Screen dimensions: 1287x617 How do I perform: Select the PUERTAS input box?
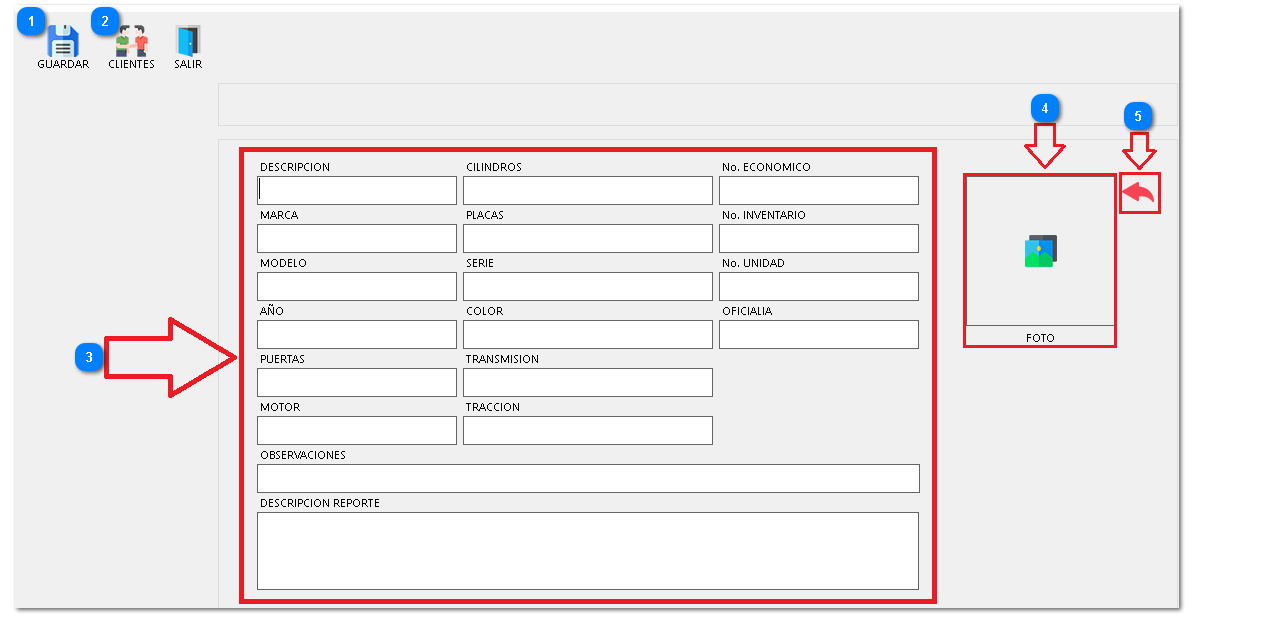(357, 382)
